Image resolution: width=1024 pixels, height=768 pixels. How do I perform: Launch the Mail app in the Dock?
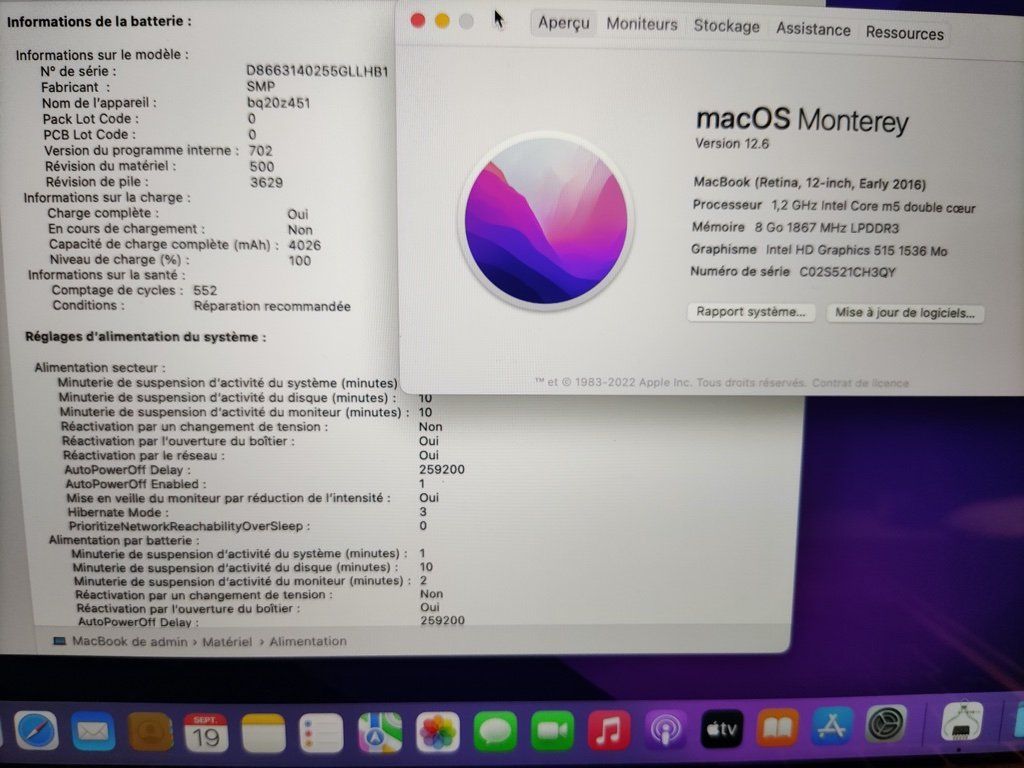pos(93,731)
